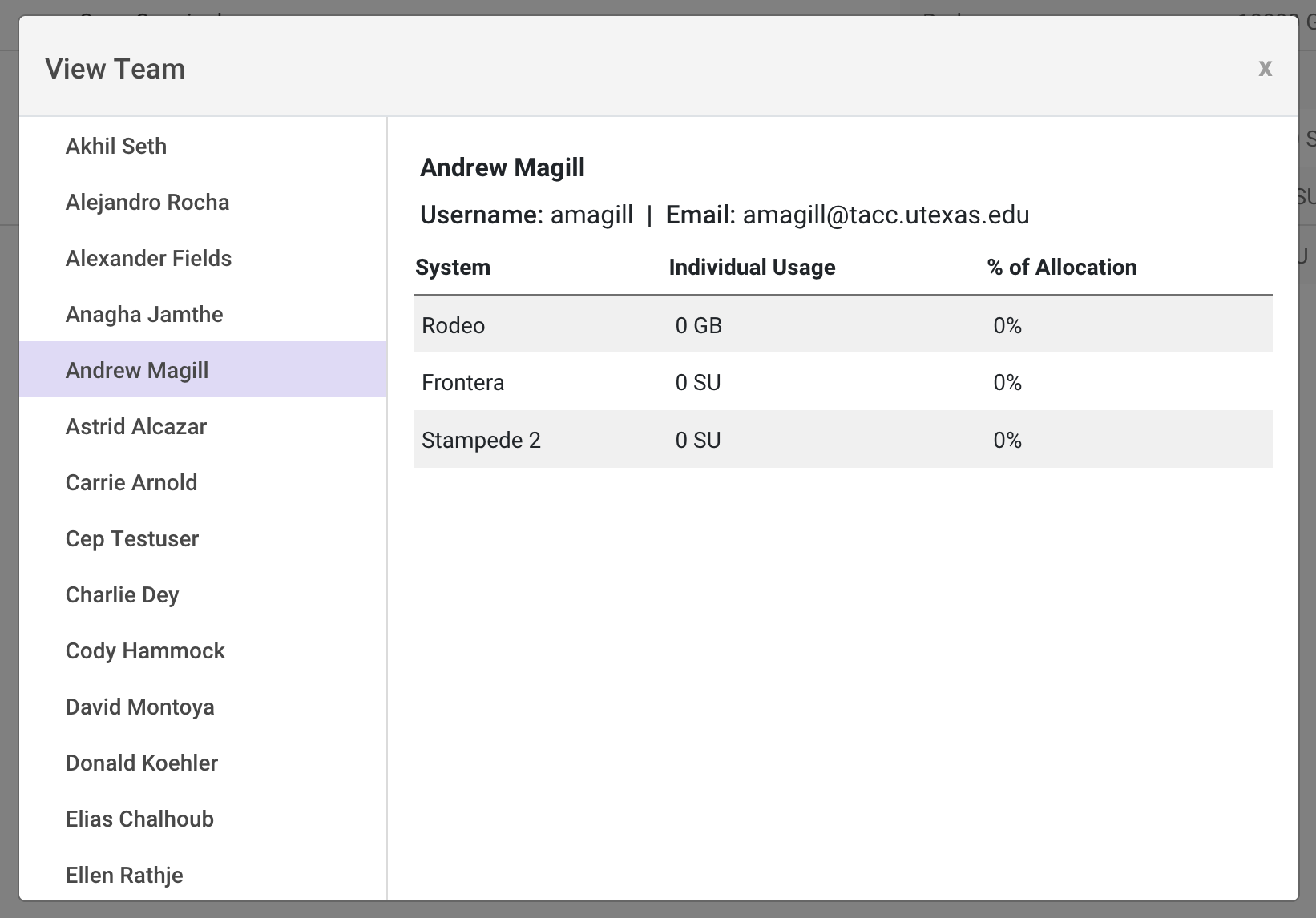Close the View Team dialog
Viewport: 1316px width, 918px height.
click(1265, 68)
